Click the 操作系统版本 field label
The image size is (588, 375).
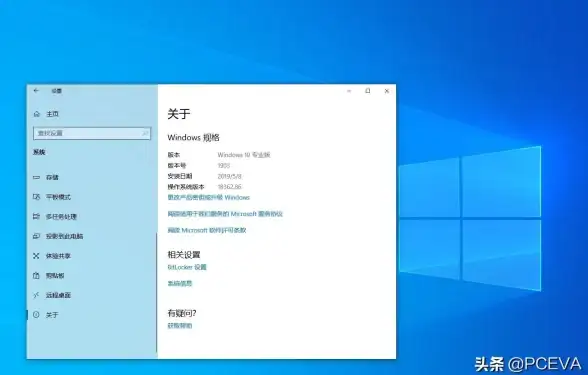pyautogui.click(x=186, y=187)
